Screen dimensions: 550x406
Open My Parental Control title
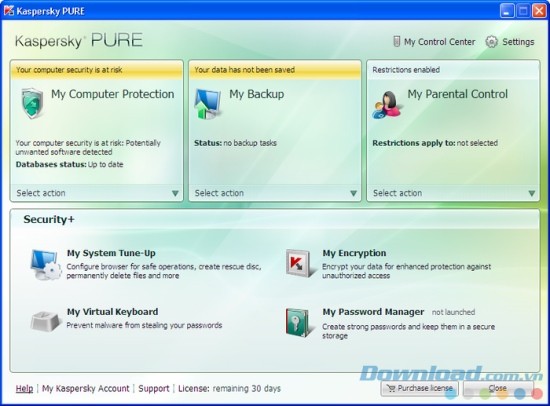click(457, 94)
